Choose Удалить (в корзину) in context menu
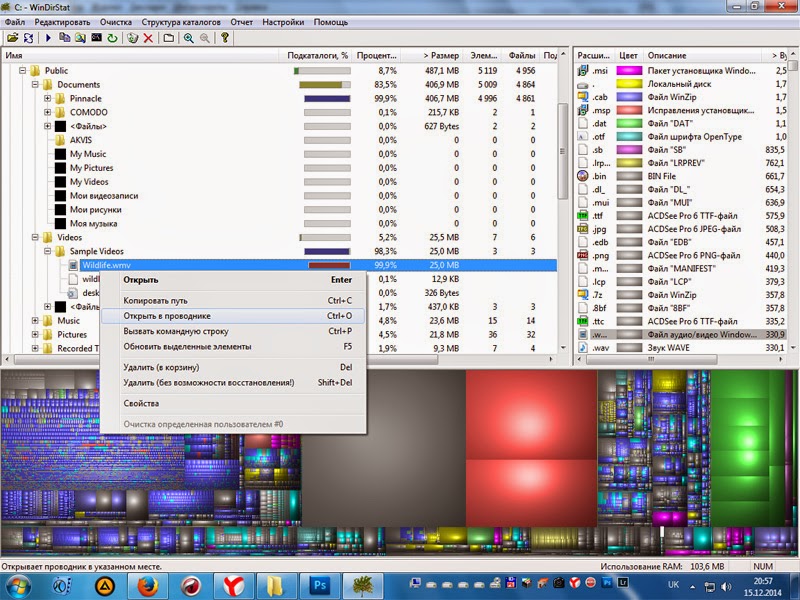This screenshot has height=600, width=800. point(233,367)
